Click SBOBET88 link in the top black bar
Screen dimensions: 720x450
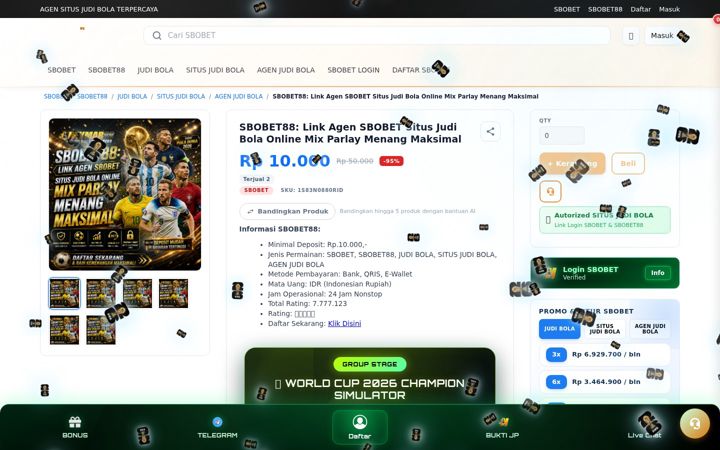point(605,9)
